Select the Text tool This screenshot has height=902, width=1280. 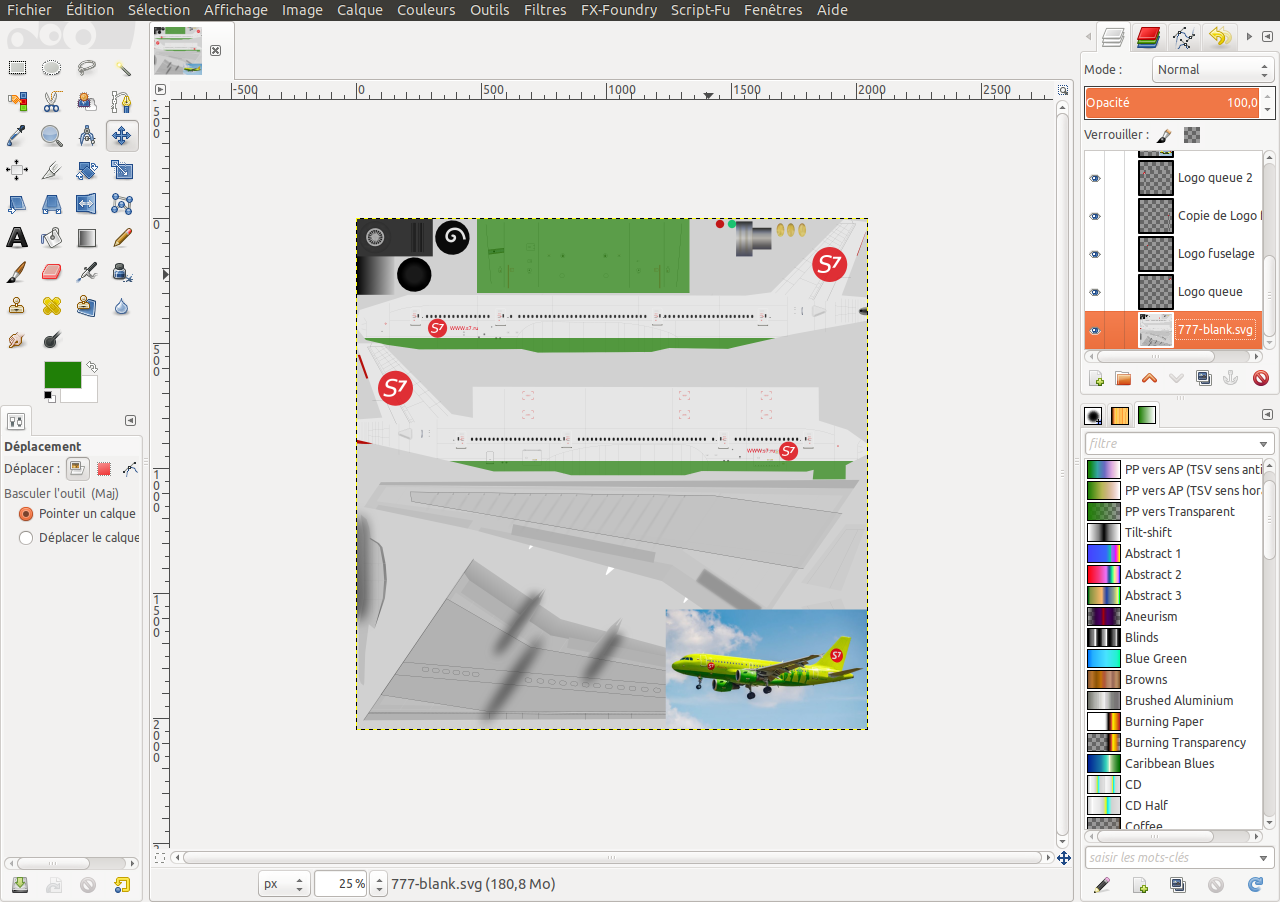(x=17, y=238)
